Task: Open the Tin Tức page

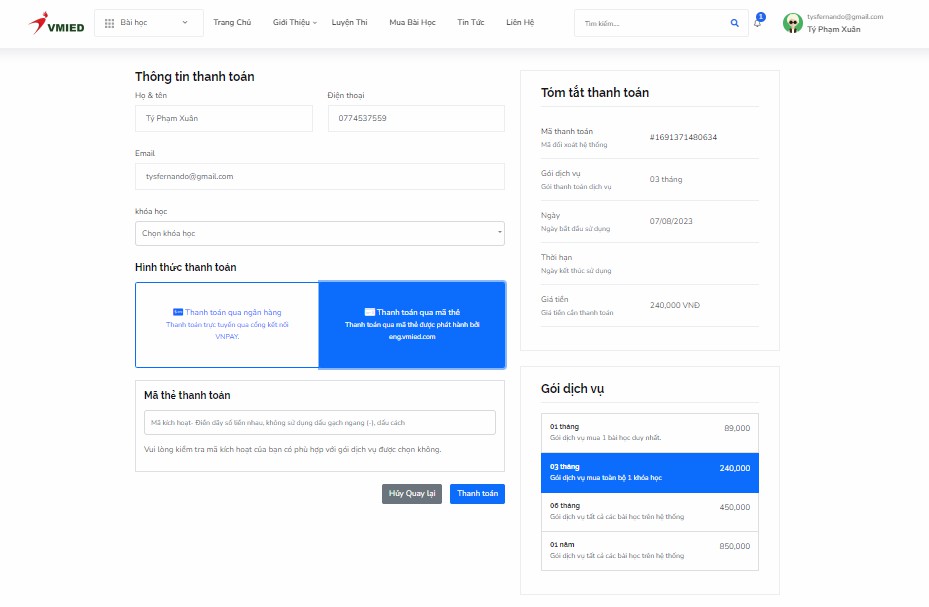Action: tap(471, 23)
